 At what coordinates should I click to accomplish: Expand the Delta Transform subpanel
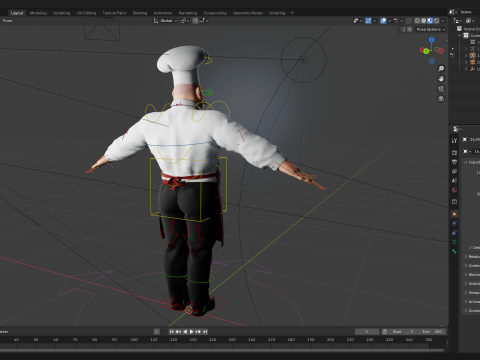point(475,247)
